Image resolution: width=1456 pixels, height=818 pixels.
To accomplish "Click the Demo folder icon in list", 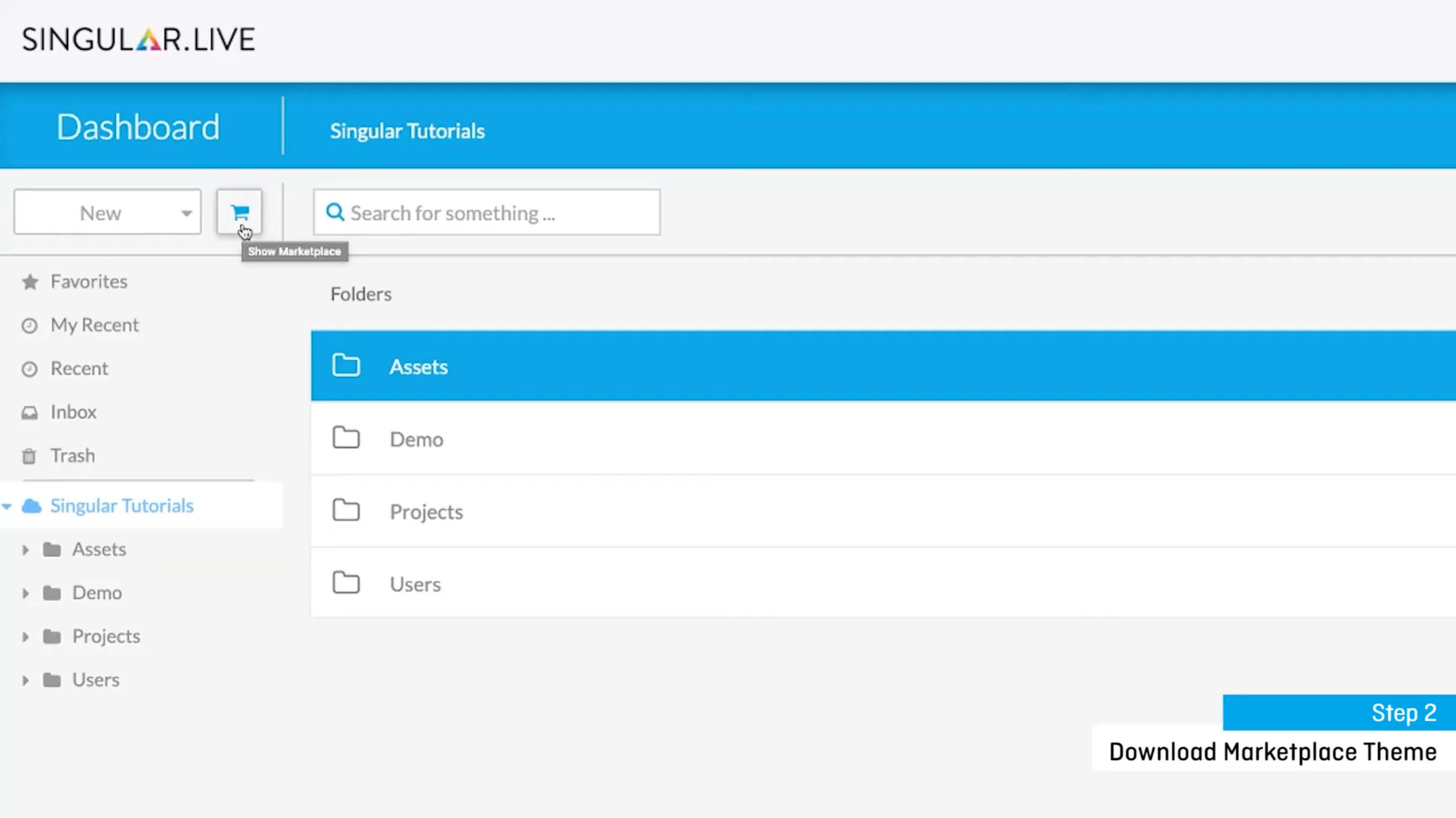I will 346,438.
